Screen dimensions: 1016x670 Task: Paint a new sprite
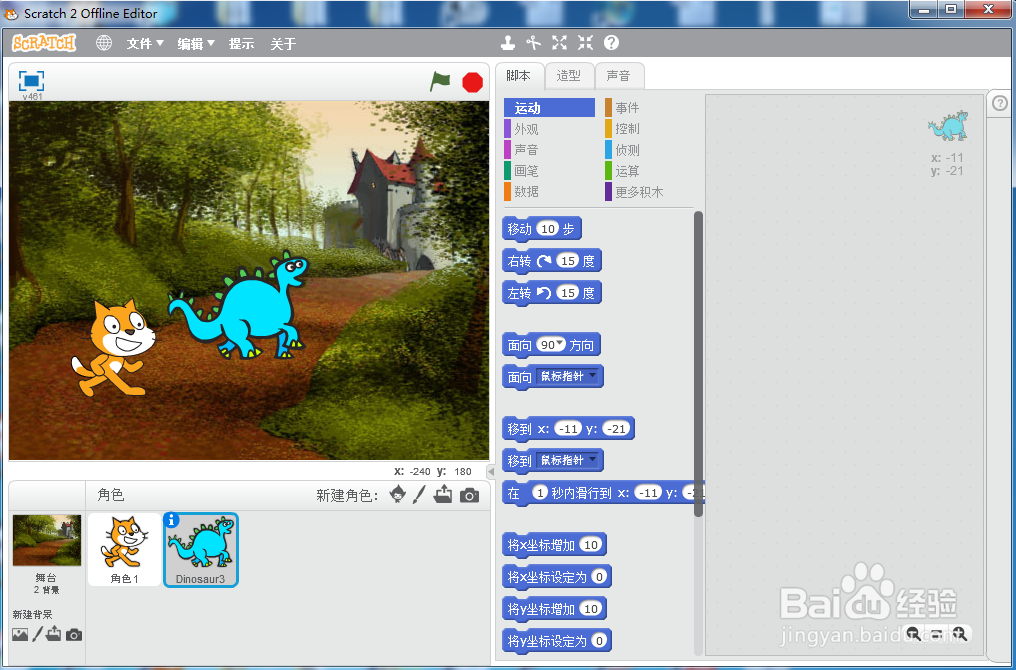click(x=419, y=494)
